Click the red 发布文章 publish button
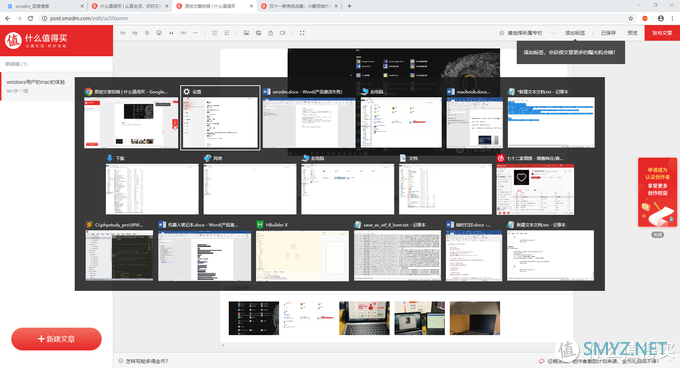The width and height of the screenshot is (680, 368). [662, 33]
